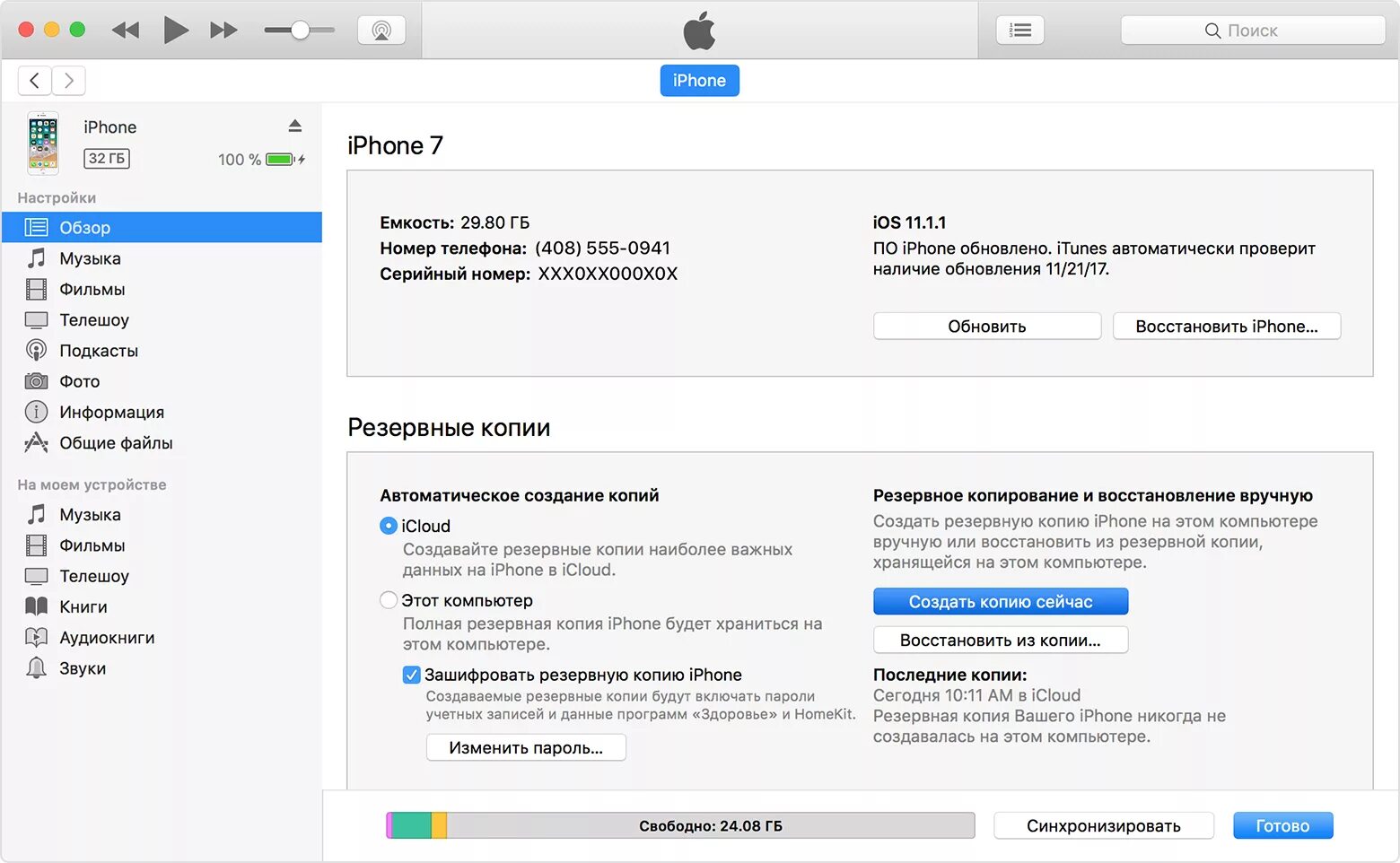This screenshot has height=863, width=1400.
Task: Click Фильмы icon under На моем устройстве
Action: pyautogui.click(x=36, y=545)
